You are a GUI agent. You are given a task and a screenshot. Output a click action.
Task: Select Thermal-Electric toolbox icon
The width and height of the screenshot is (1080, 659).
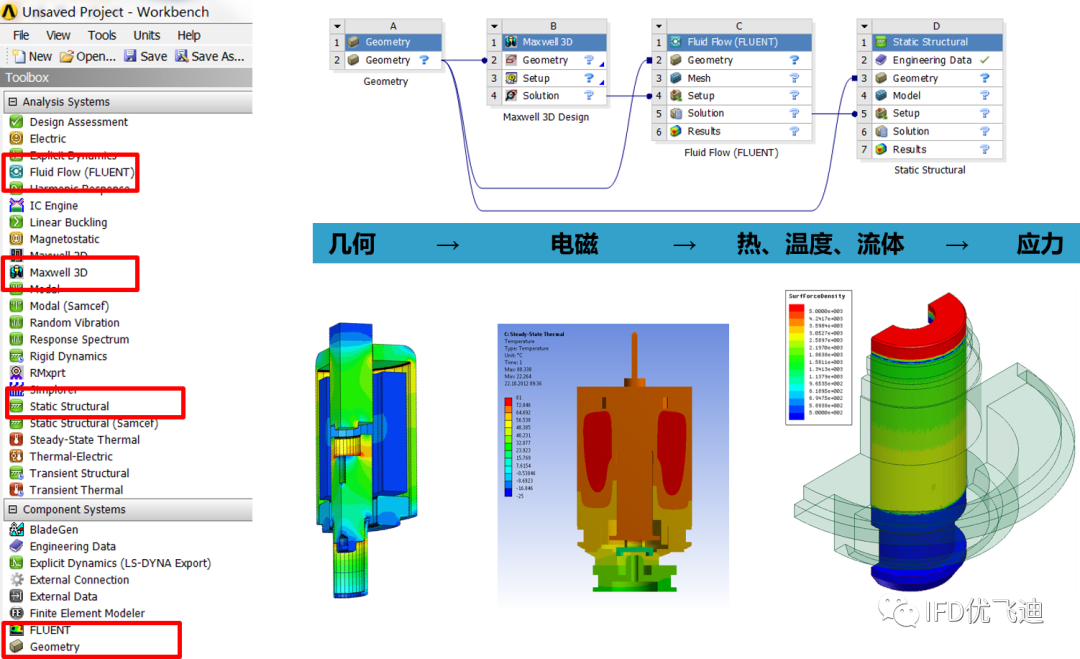[x=17, y=457]
